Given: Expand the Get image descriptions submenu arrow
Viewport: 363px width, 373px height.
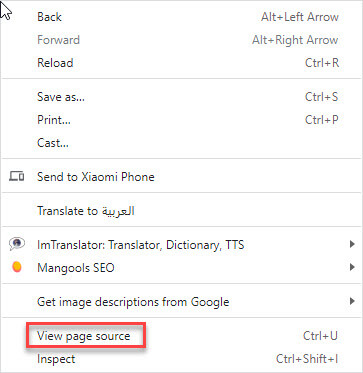Looking at the screenshot, I should [x=352, y=302].
